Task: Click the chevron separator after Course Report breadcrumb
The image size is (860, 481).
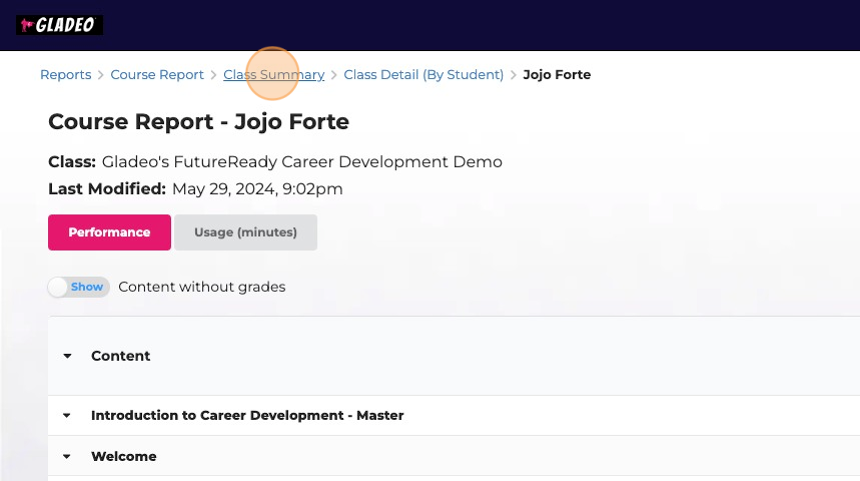Action: point(214,75)
